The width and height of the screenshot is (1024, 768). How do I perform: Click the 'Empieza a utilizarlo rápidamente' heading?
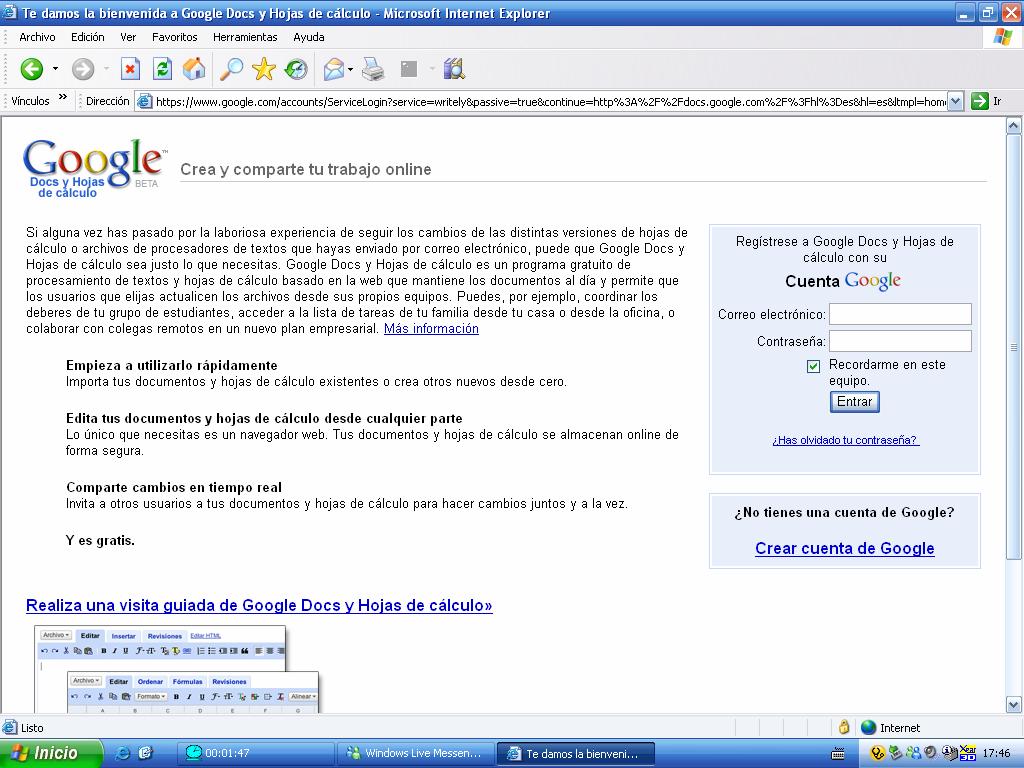coord(172,365)
